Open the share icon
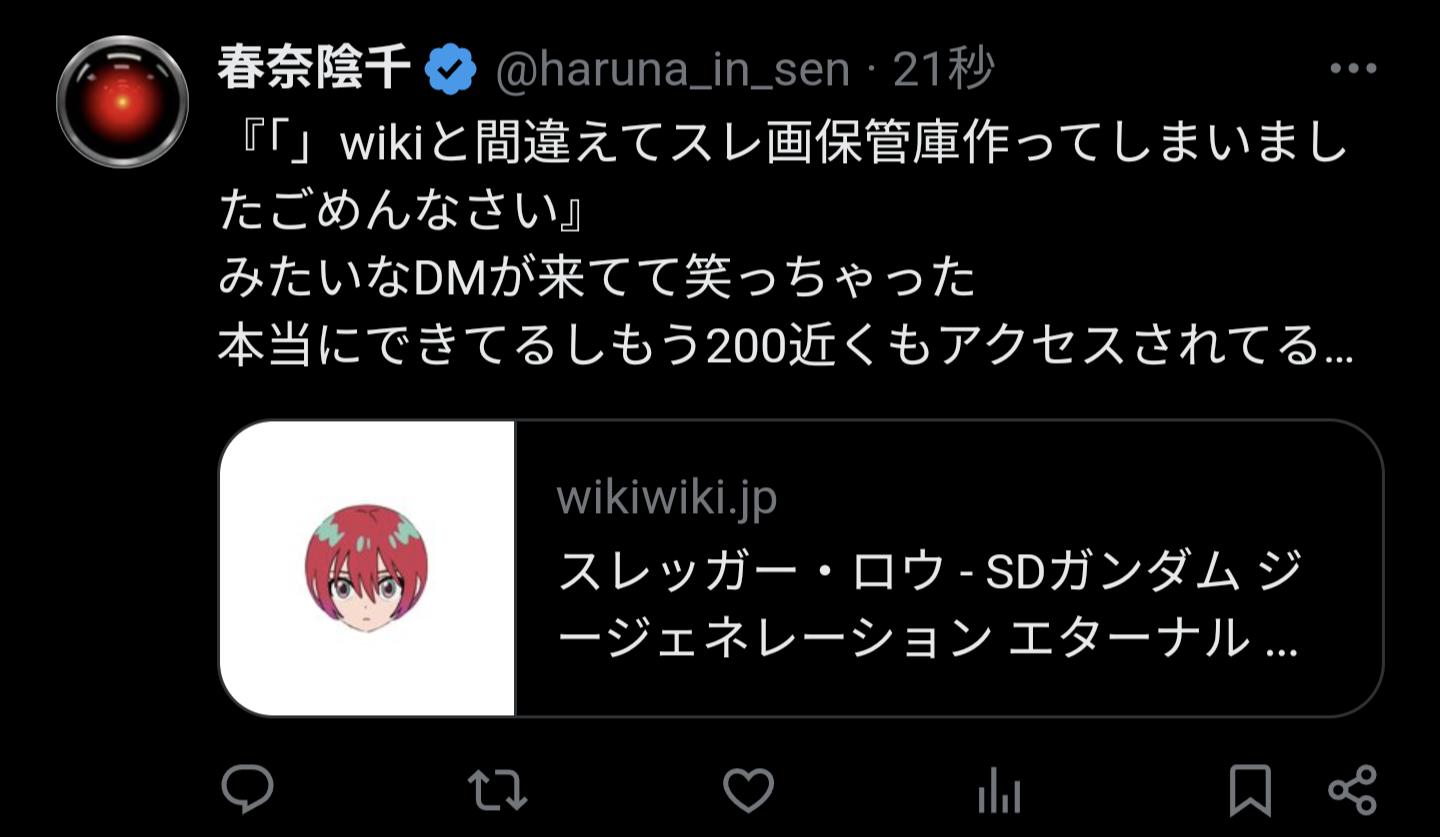 1352,790
